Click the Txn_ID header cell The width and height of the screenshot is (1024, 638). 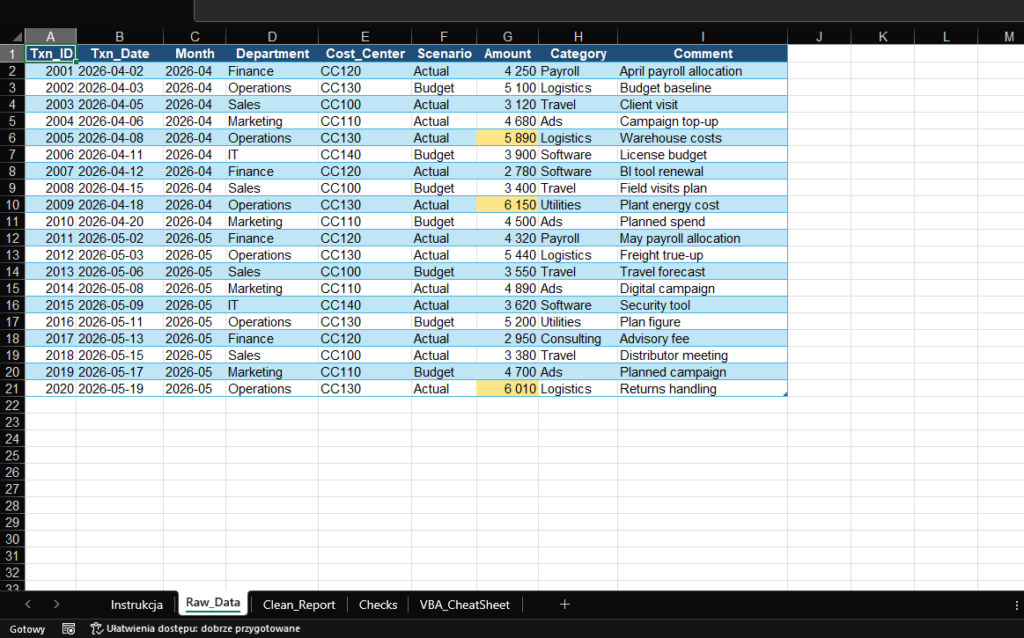pos(50,54)
